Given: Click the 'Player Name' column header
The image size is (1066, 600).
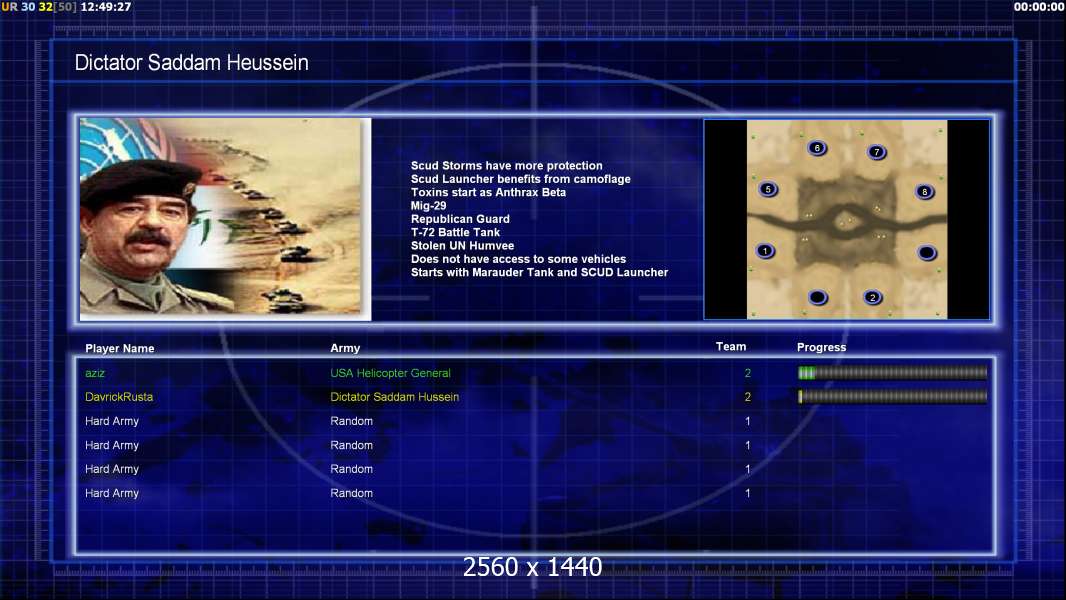Looking at the screenshot, I should click(x=120, y=349).
